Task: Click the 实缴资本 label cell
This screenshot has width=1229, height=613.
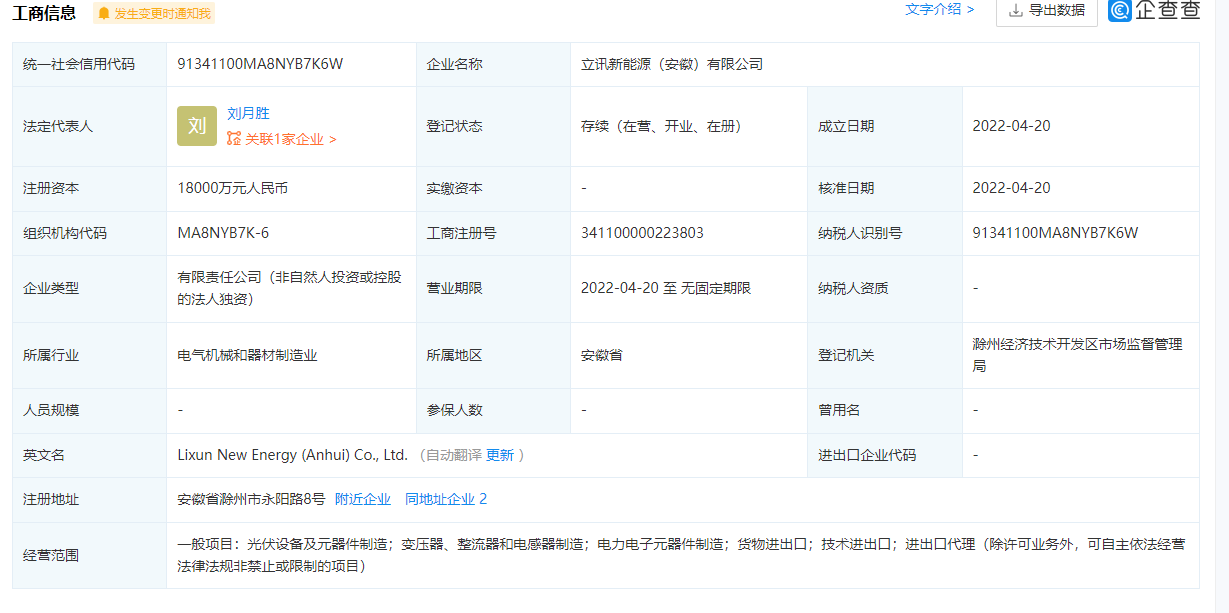Action: (493, 188)
